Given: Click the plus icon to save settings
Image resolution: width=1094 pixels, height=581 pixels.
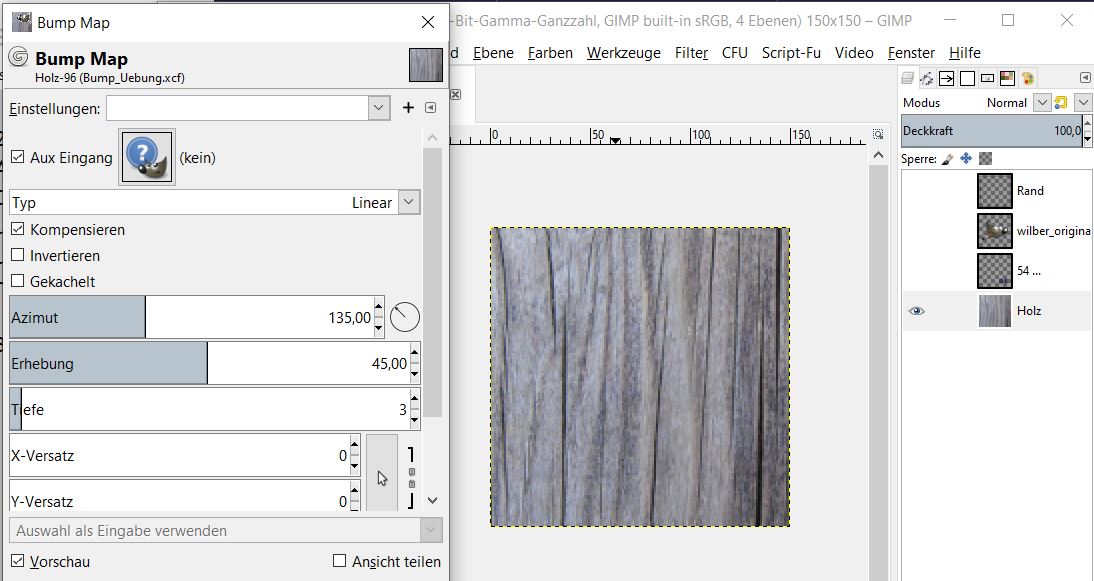Looking at the screenshot, I should click(x=408, y=108).
